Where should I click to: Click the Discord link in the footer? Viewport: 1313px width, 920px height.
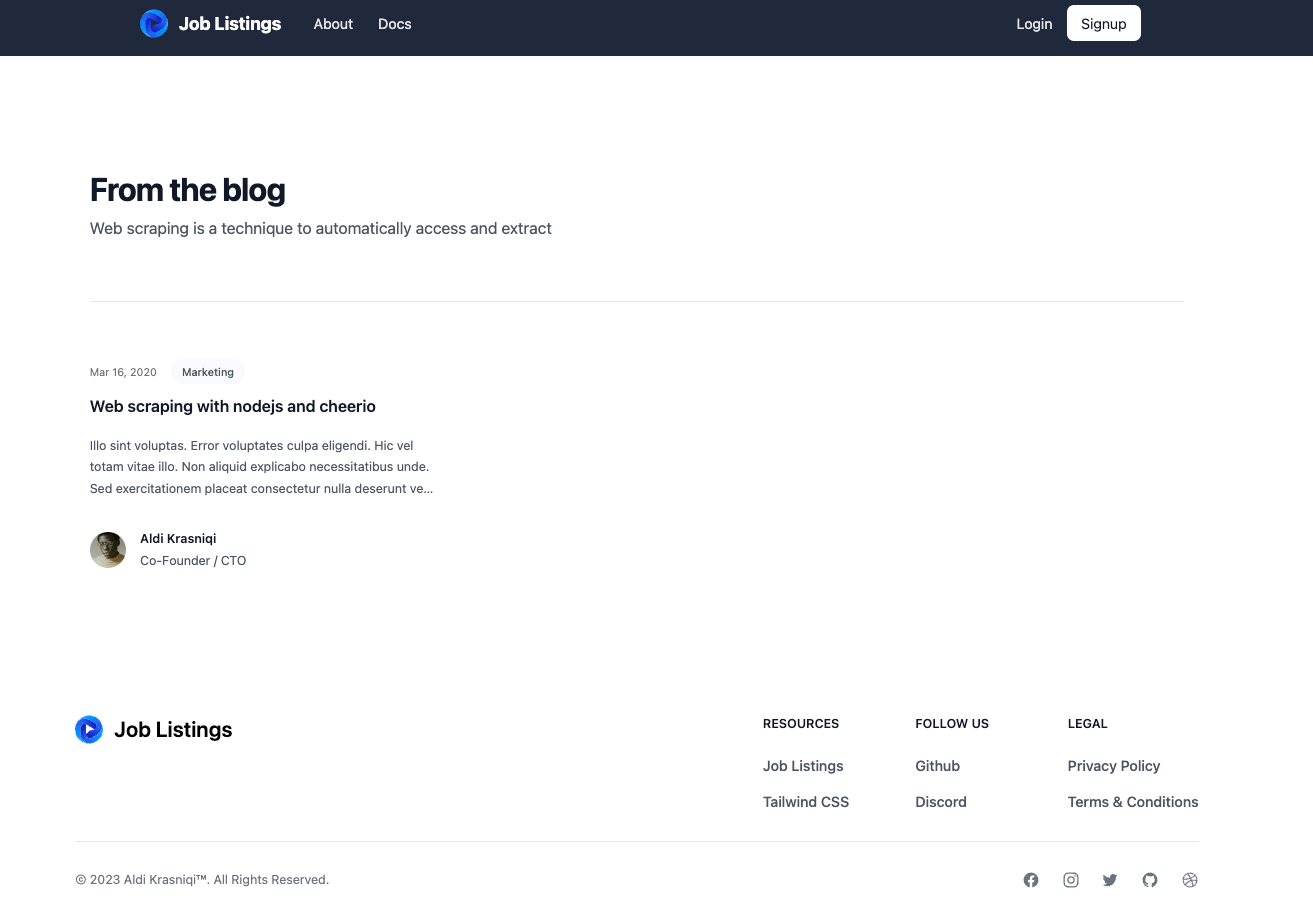(941, 802)
